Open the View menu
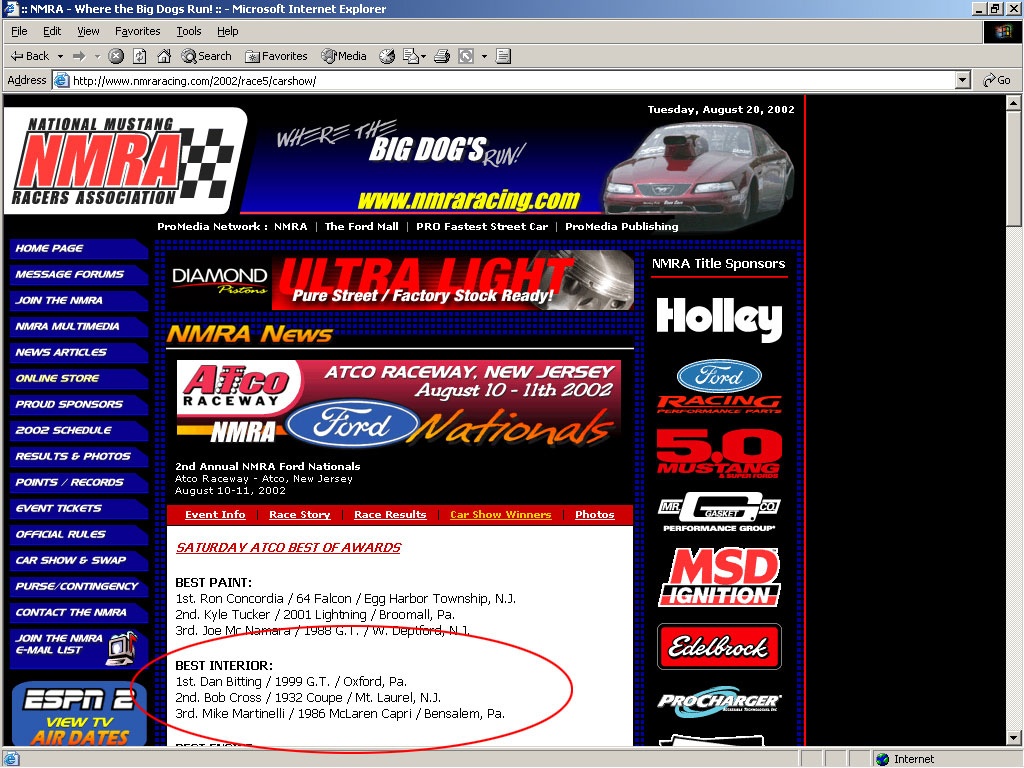 [x=88, y=31]
